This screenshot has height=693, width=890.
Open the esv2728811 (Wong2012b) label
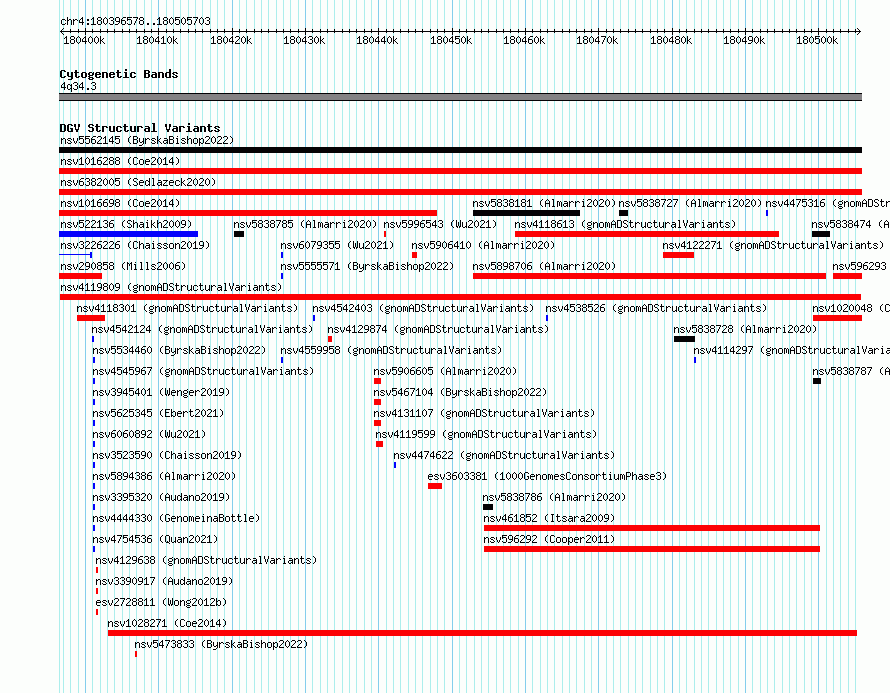click(x=161, y=602)
